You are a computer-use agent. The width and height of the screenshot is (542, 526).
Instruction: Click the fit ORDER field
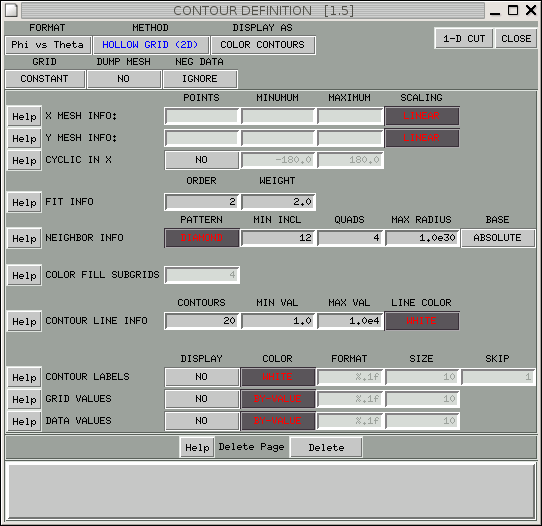pos(202,202)
